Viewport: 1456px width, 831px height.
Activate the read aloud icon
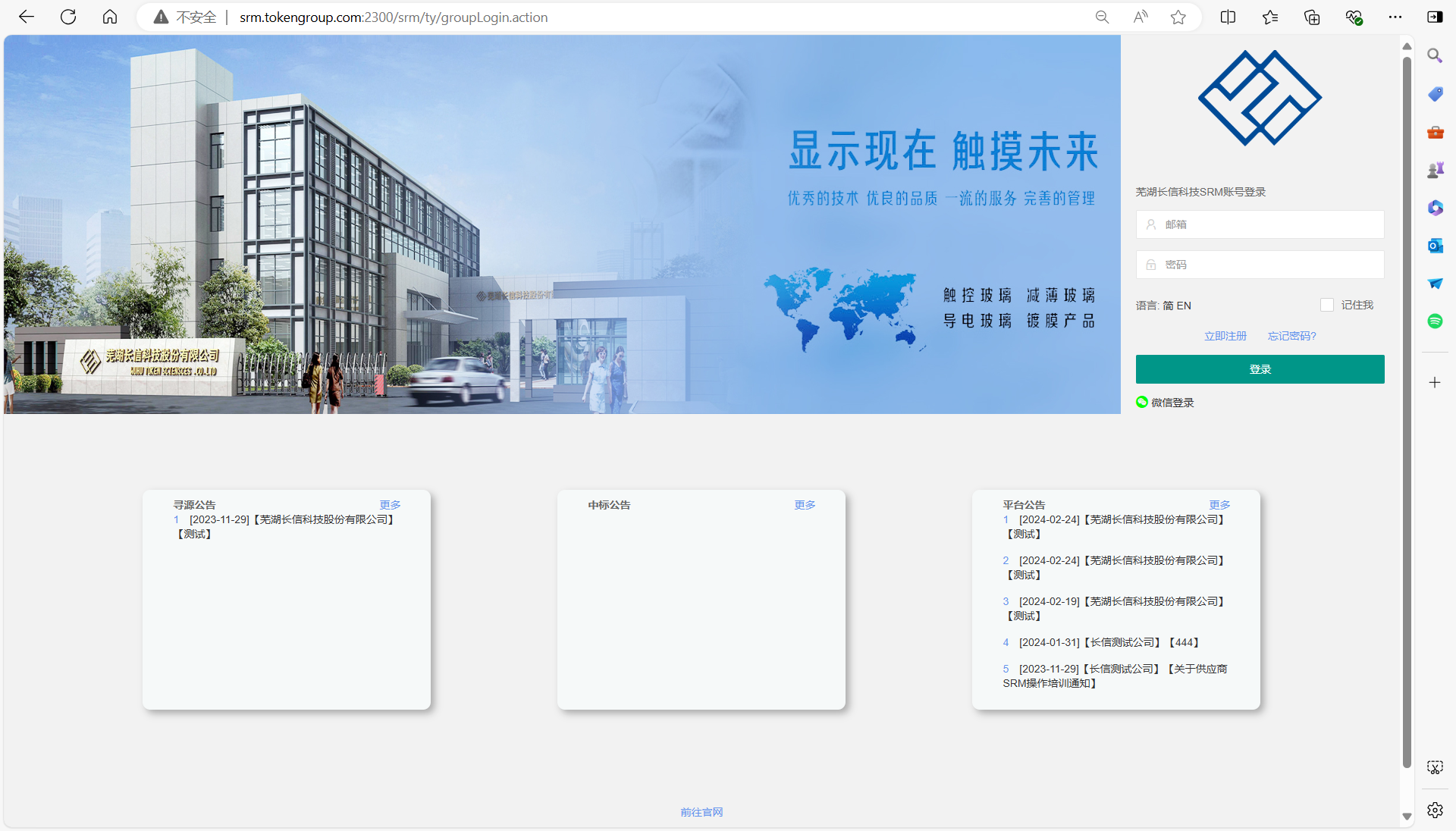[1141, 17]
